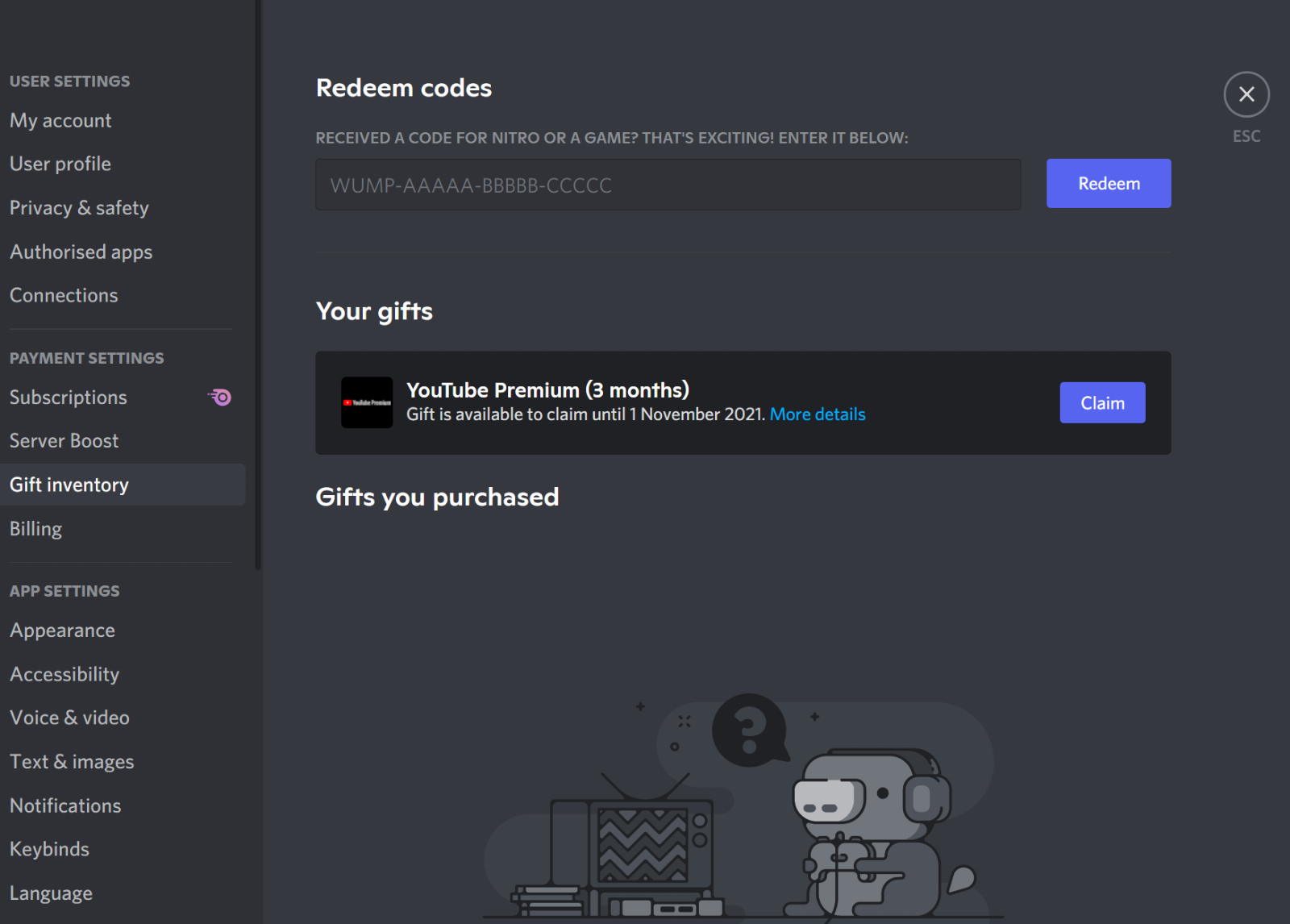Click the sidebar scrollbar

[x=258, y=282]
